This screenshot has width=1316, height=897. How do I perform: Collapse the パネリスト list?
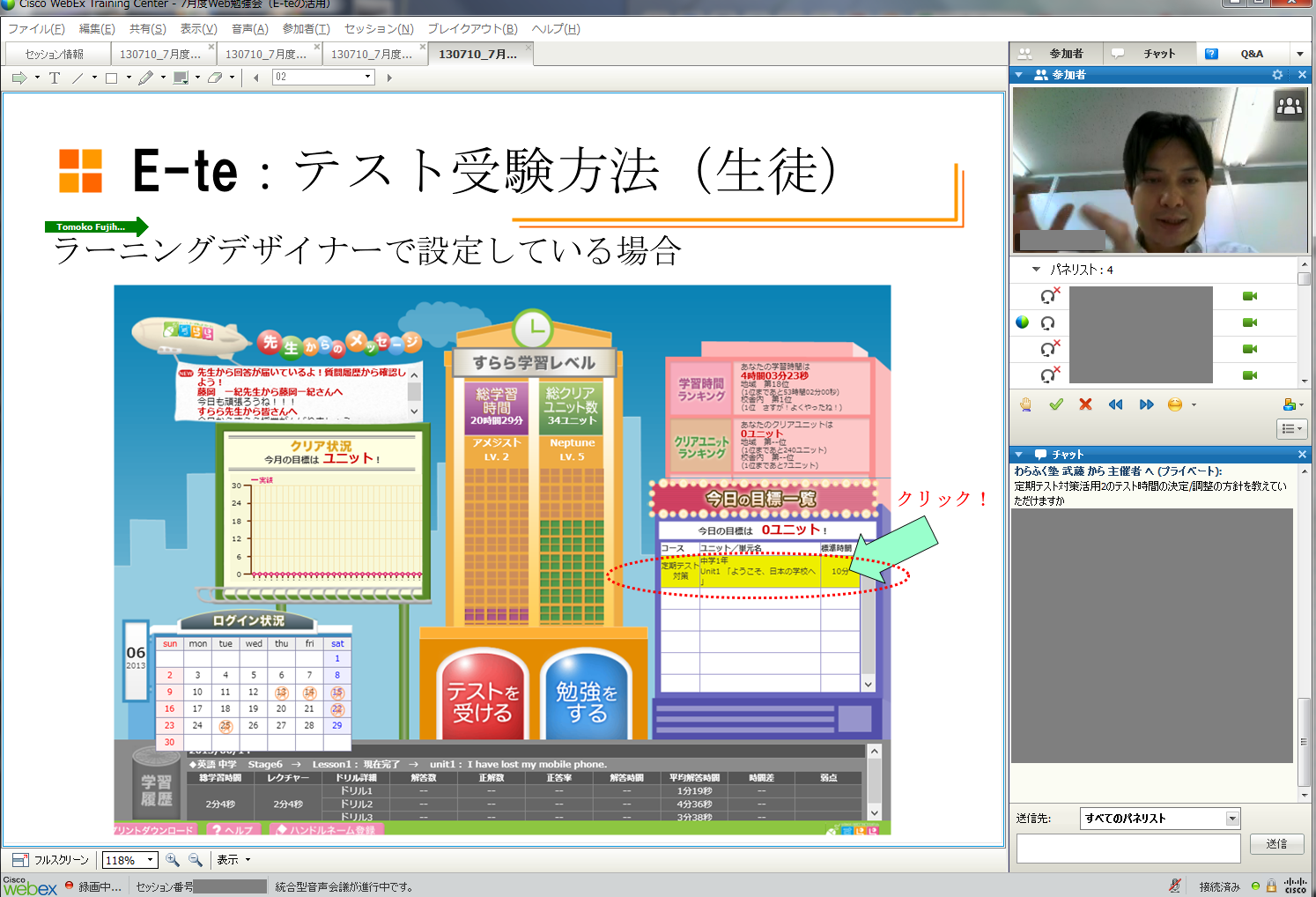[1036, 270]
